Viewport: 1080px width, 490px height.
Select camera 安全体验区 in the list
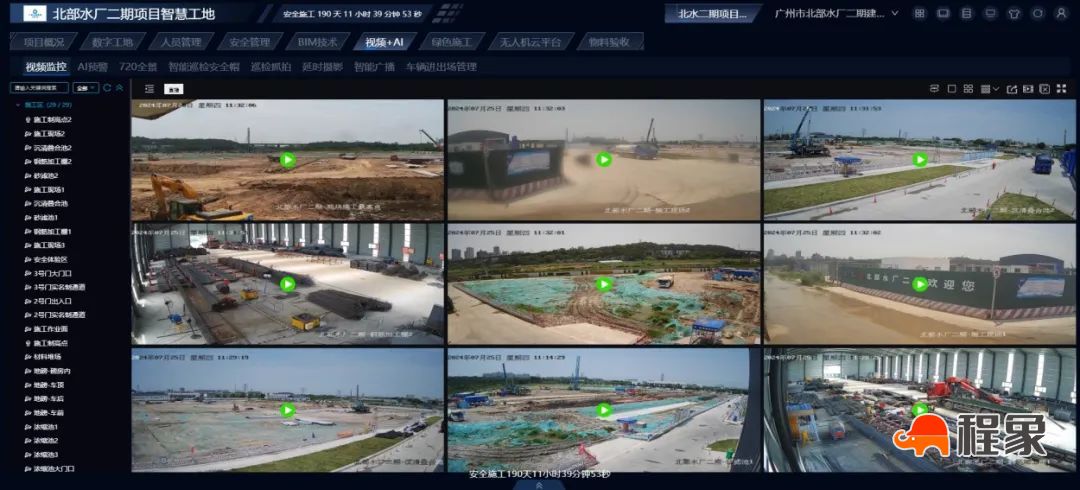click(x=50, y=259)
